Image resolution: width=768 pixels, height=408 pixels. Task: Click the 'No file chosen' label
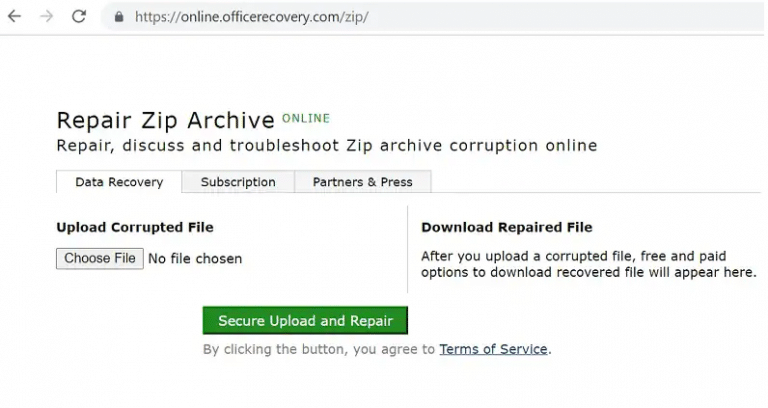[x=195, y=259]
